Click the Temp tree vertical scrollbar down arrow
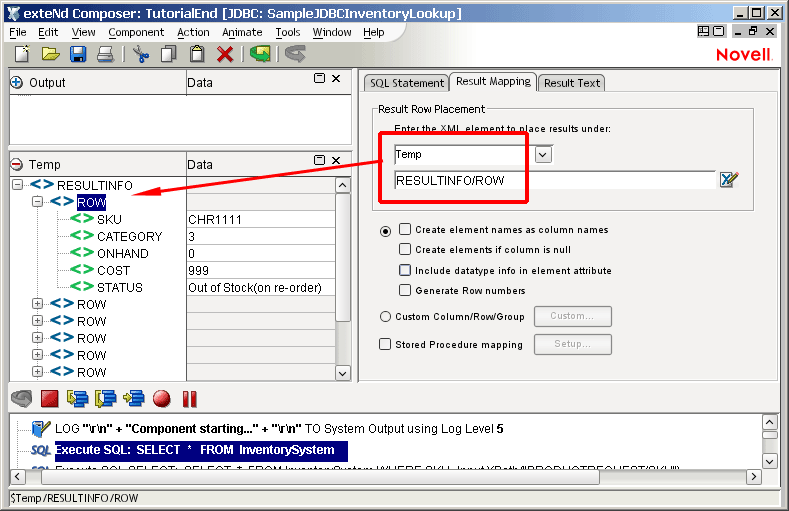This screenshot has width=789, height=511. (343, 373)
